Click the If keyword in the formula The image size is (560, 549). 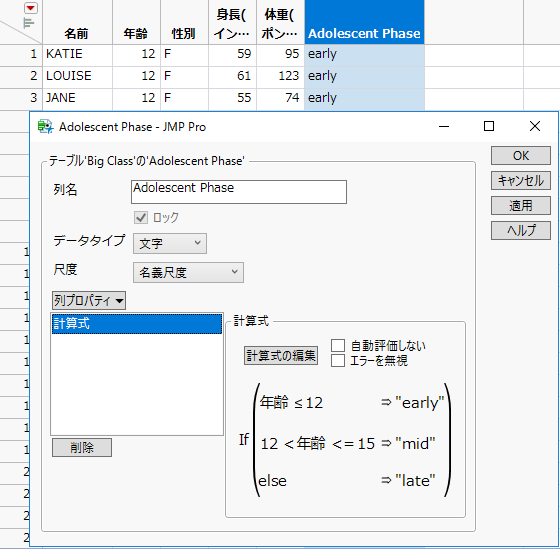pyautogui.click(x=244, y=440)
